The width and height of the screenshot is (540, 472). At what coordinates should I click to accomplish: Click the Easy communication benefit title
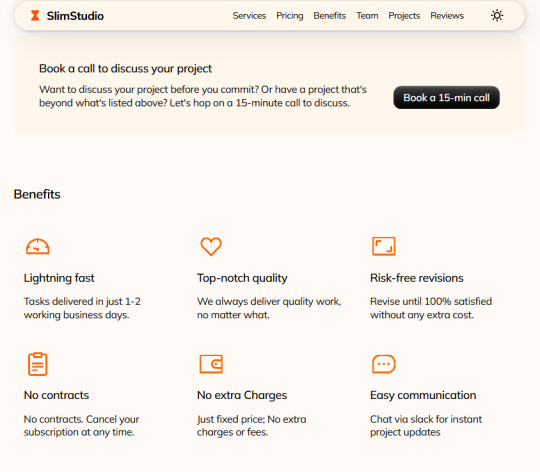[x=423, y=395]
